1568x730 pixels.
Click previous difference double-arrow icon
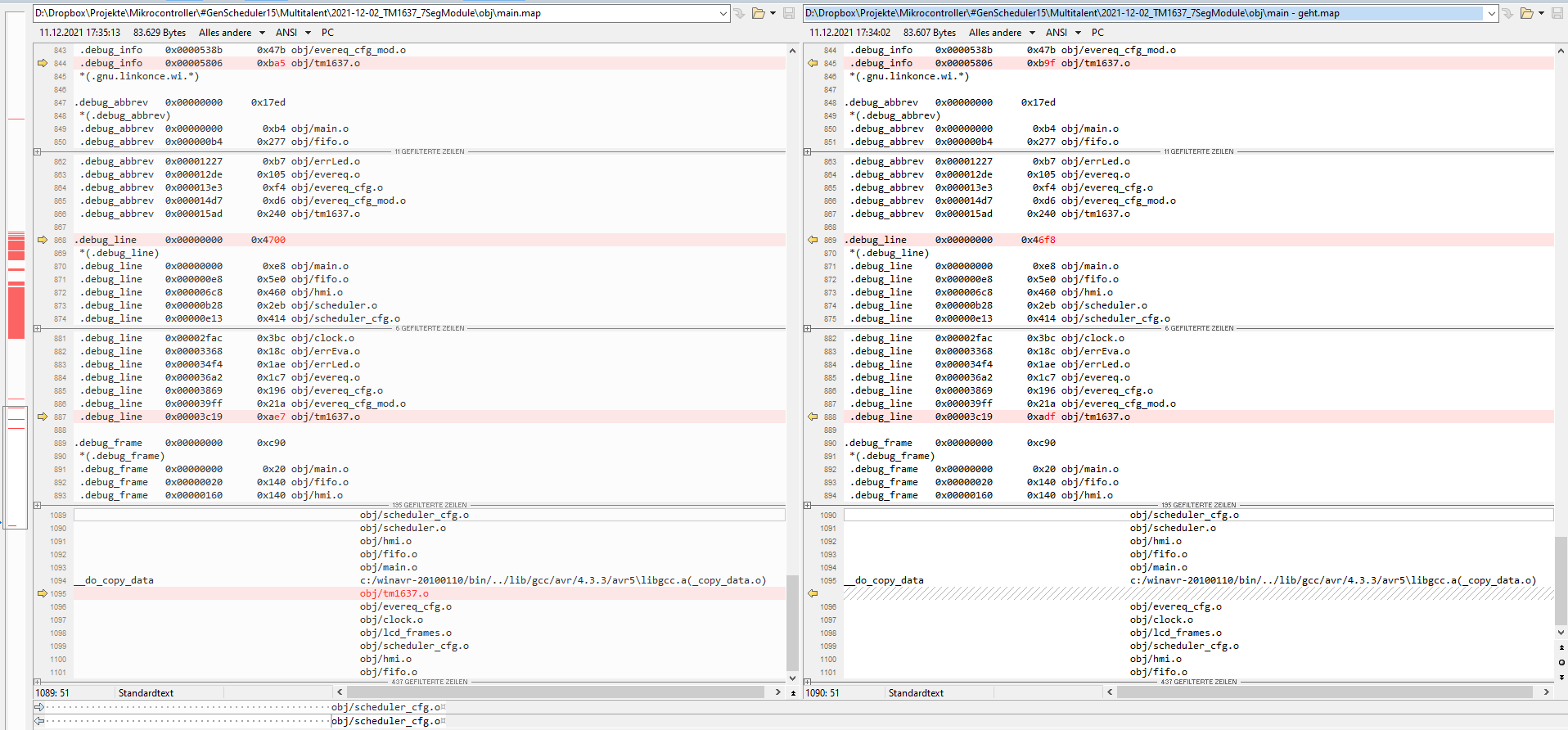click(x=1561, y=647)
